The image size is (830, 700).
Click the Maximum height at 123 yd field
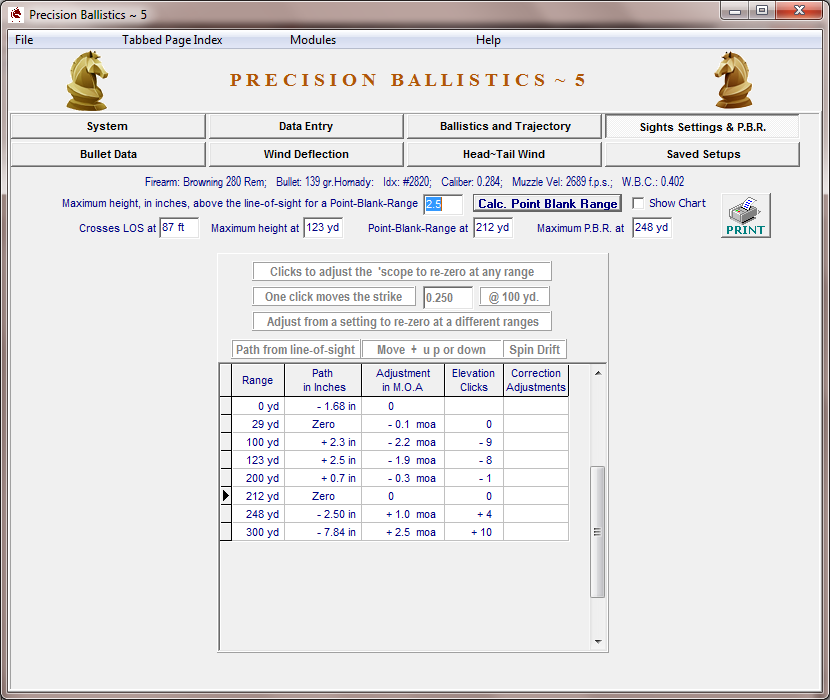click(x=323, y=228)
